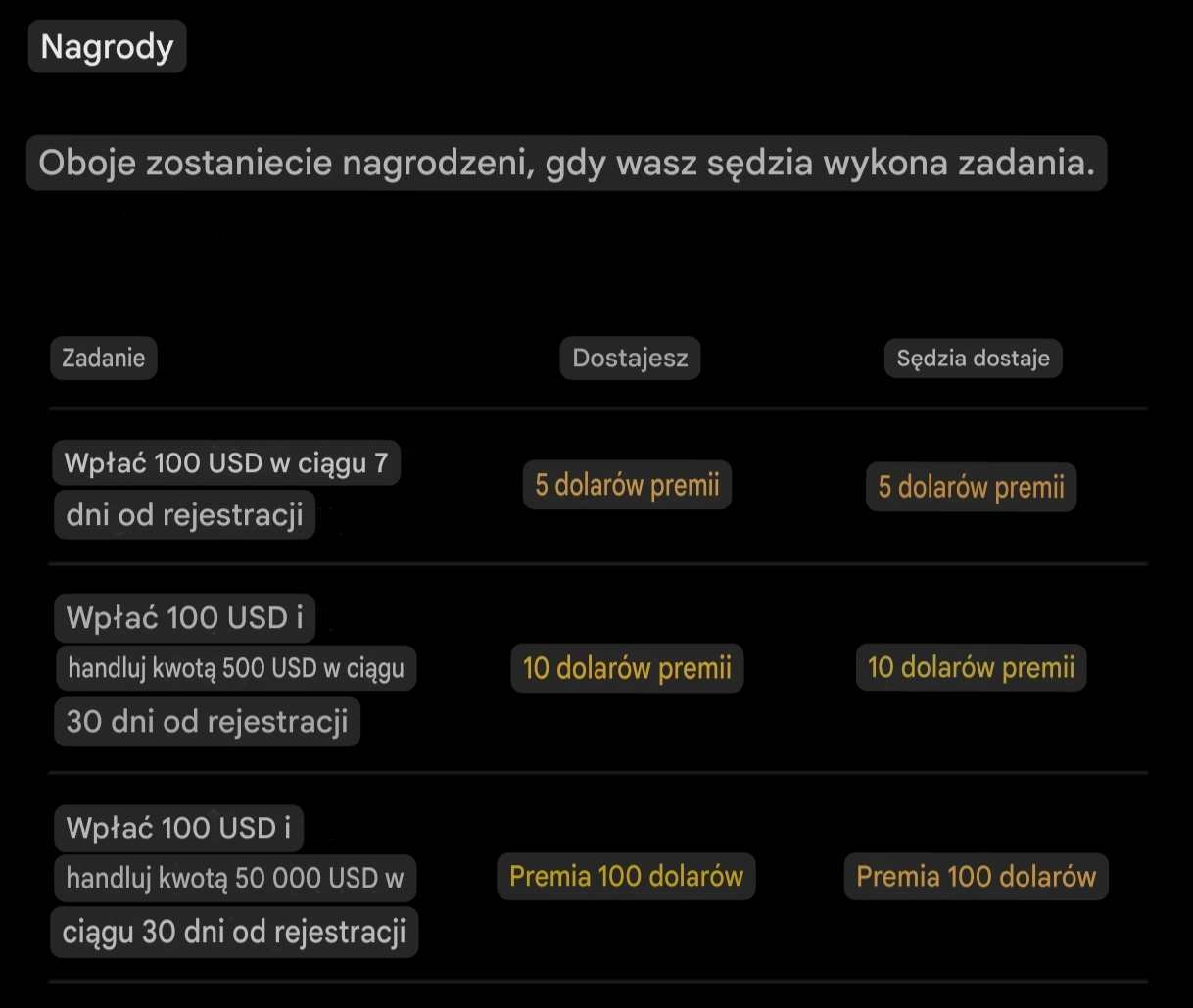The height and width of the screenshot is (1008, 1193).
Task: Click the Sędzia dostaje column header
Action: (x=973, y=358)
